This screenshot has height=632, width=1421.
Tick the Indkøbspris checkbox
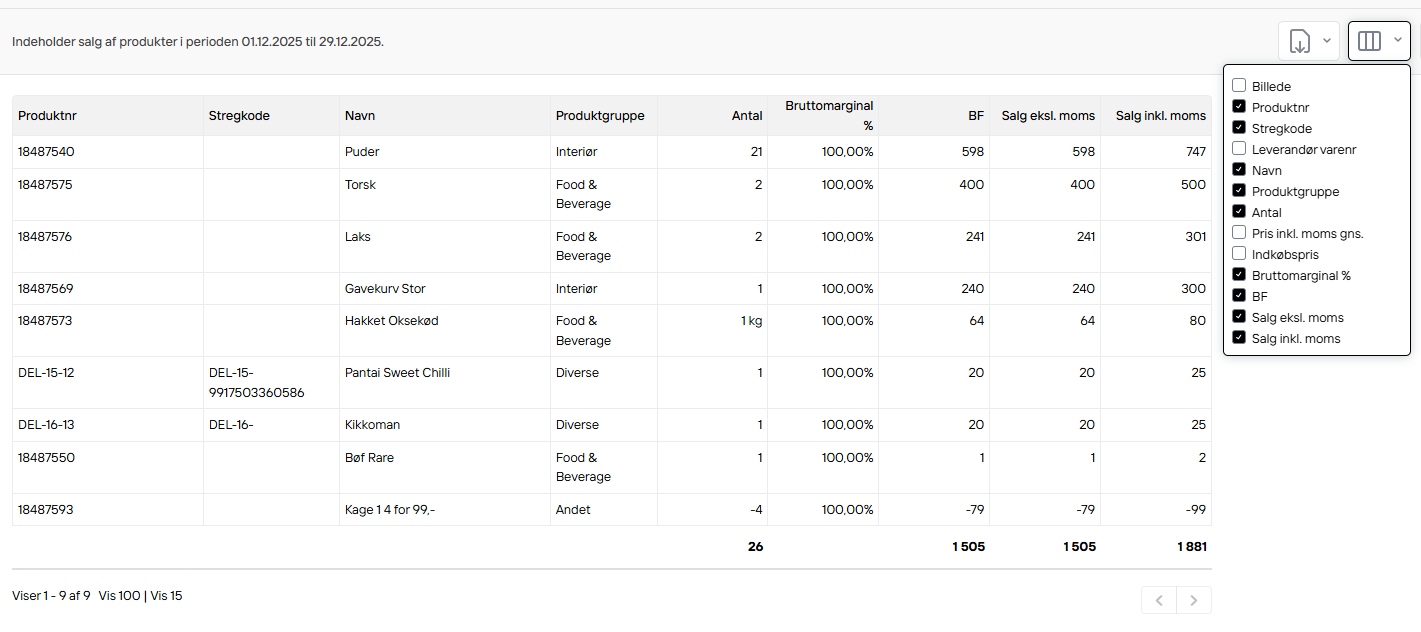point(1239,254)
